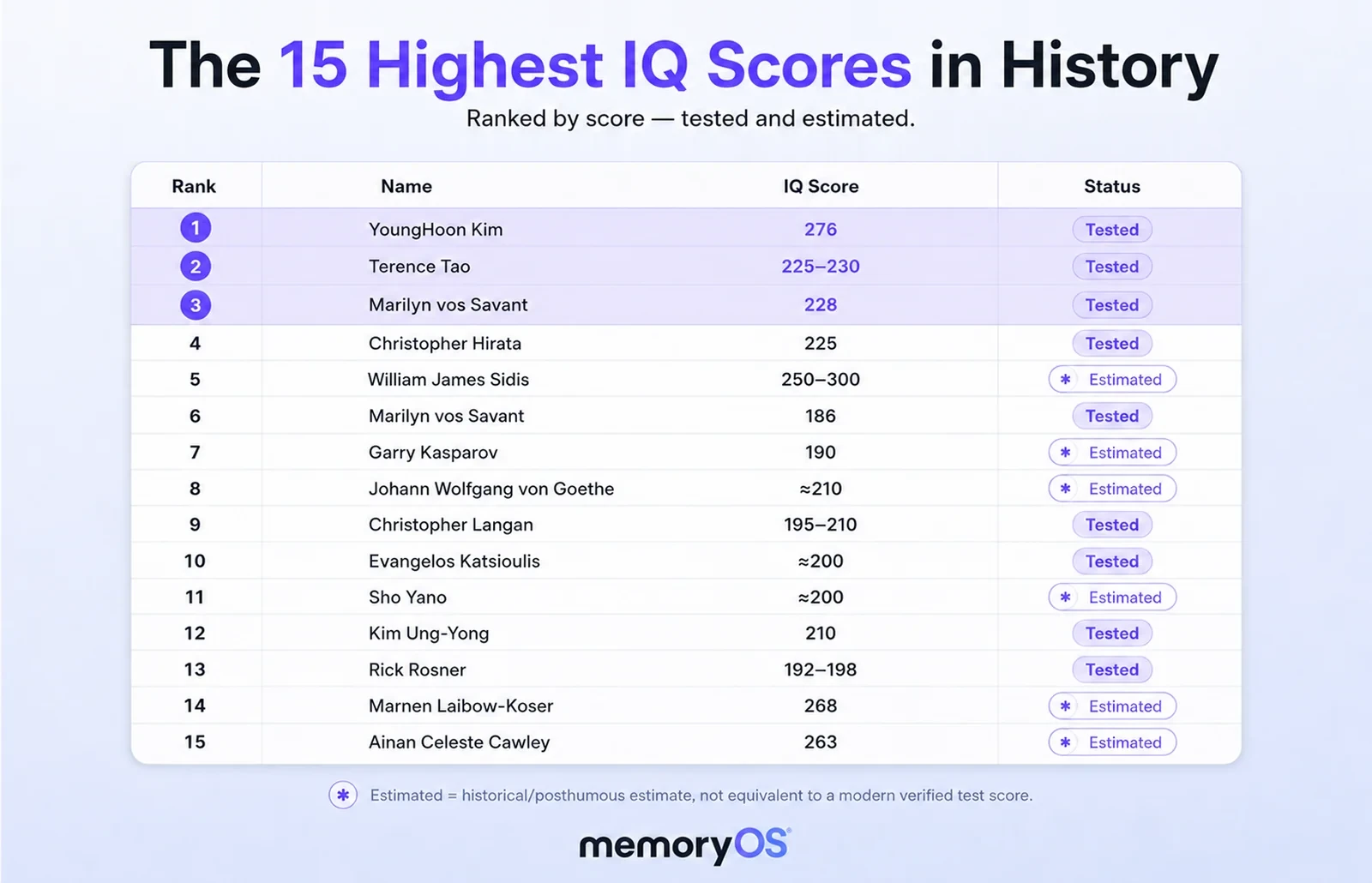Click the rank 2 circle badge
This screenshot has width=1372, height=883.
(196, 267)
